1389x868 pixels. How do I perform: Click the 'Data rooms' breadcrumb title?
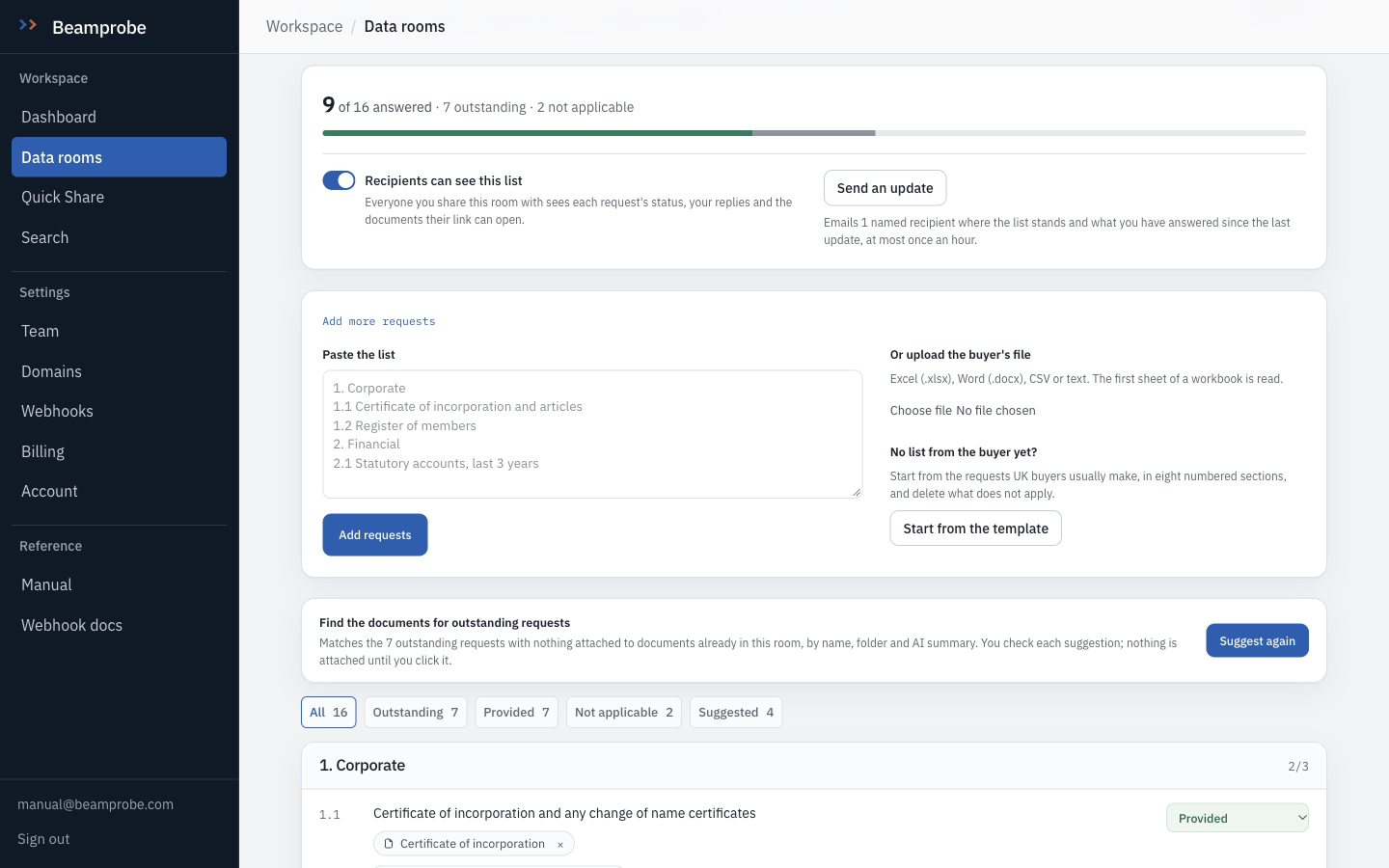pos(404,26)
